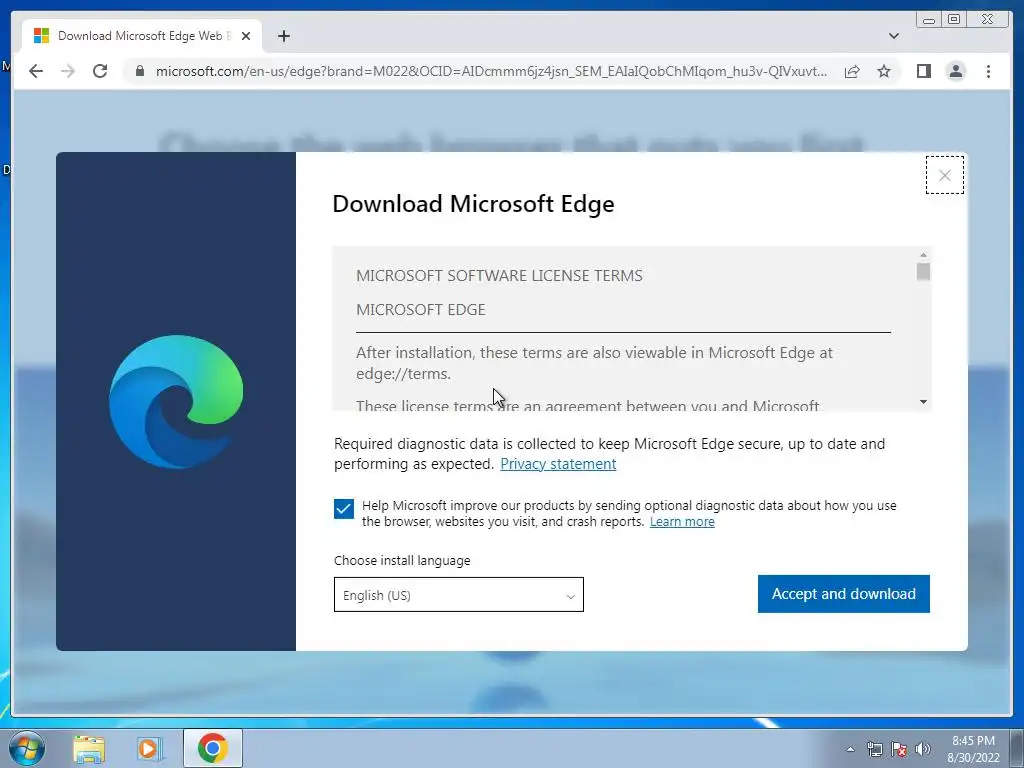Close the Download Microsoft Edge dialog
Viewport: 1024px width, 768px height.
pyautogui.click(x=944, y=175)
